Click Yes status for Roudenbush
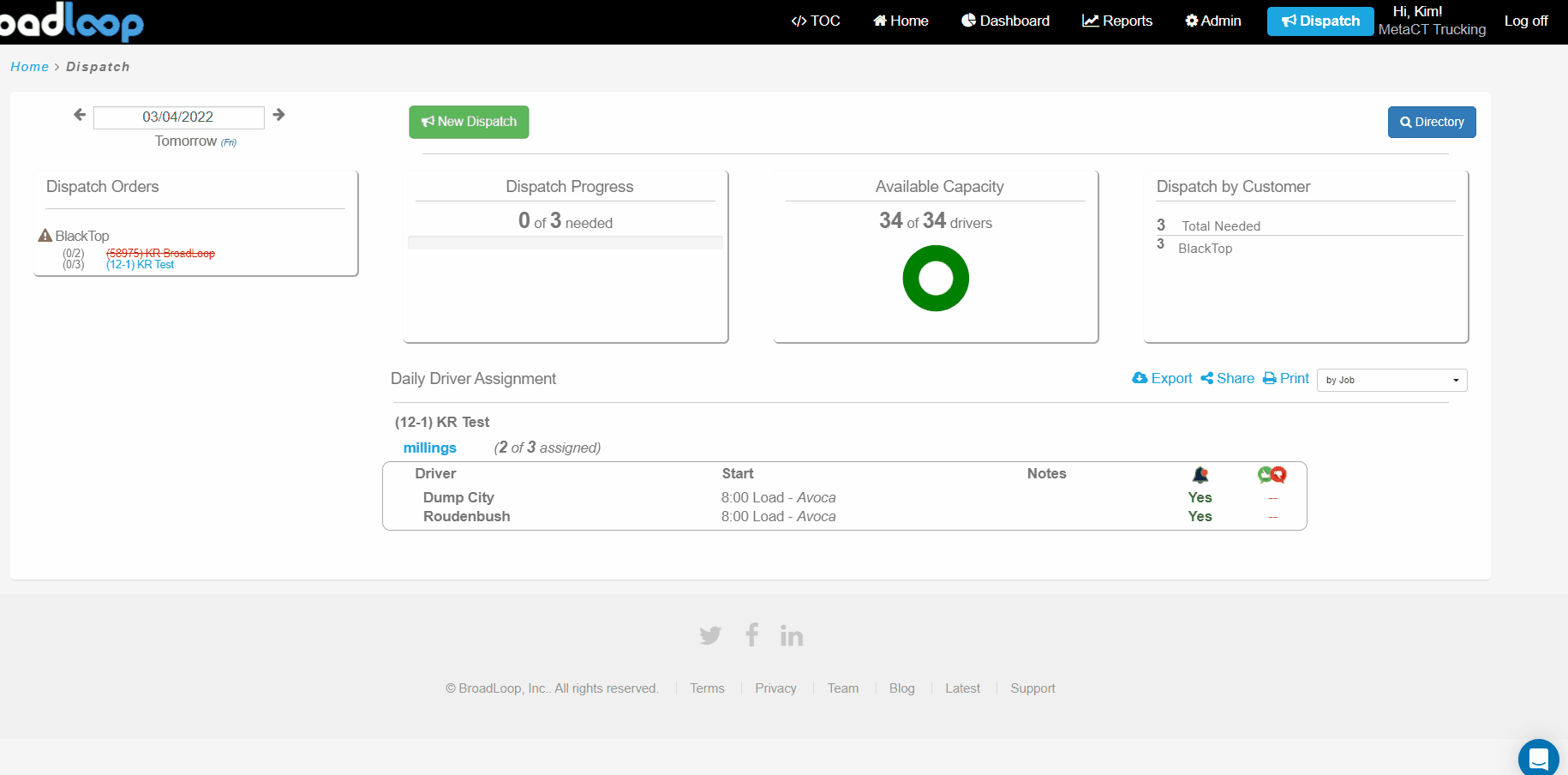Screen dimensions: 1568x775 coord(1200,516)
